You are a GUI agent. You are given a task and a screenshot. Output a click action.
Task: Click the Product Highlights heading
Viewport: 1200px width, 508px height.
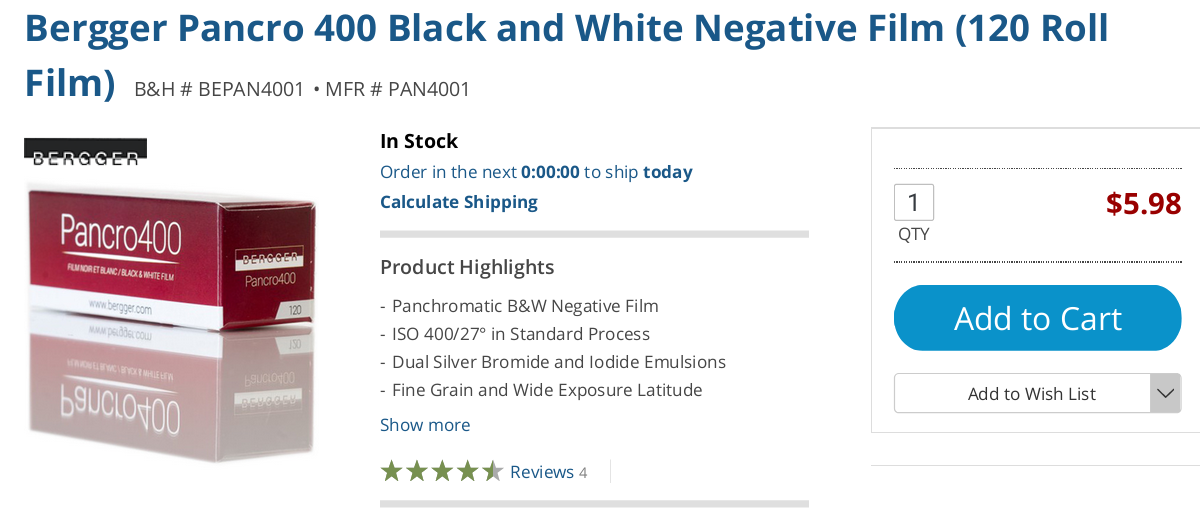pyautogui.click(x=467, y=267)
